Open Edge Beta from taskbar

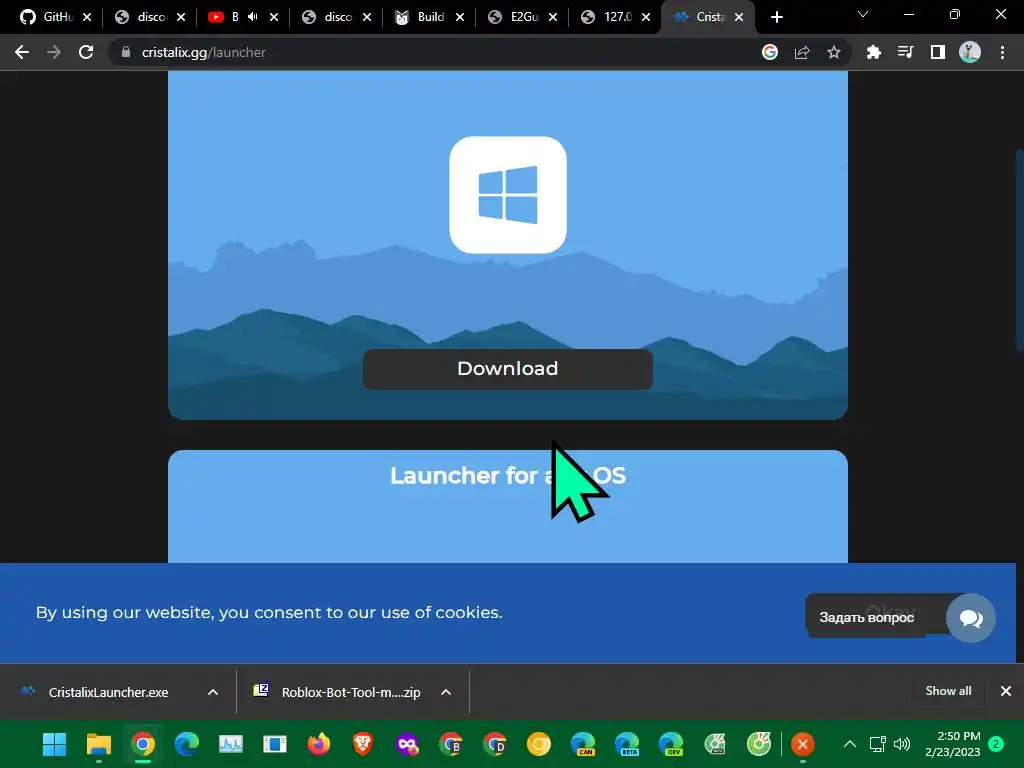coord(627,744)
